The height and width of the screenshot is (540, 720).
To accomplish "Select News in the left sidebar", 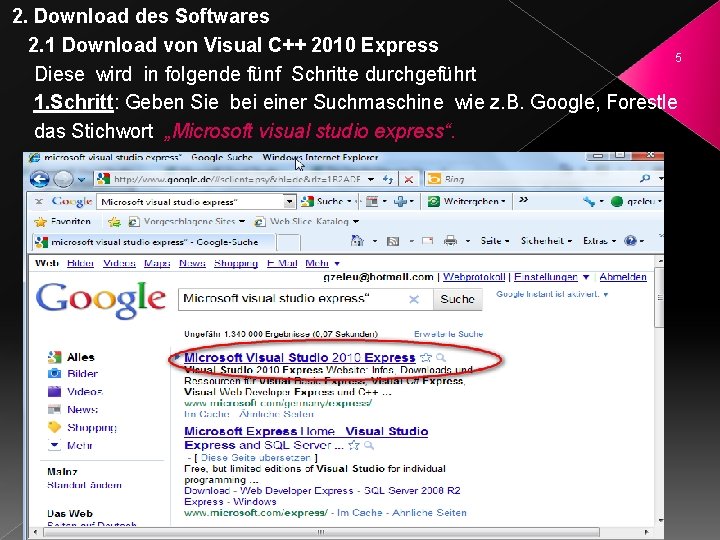I will [73, 409].
